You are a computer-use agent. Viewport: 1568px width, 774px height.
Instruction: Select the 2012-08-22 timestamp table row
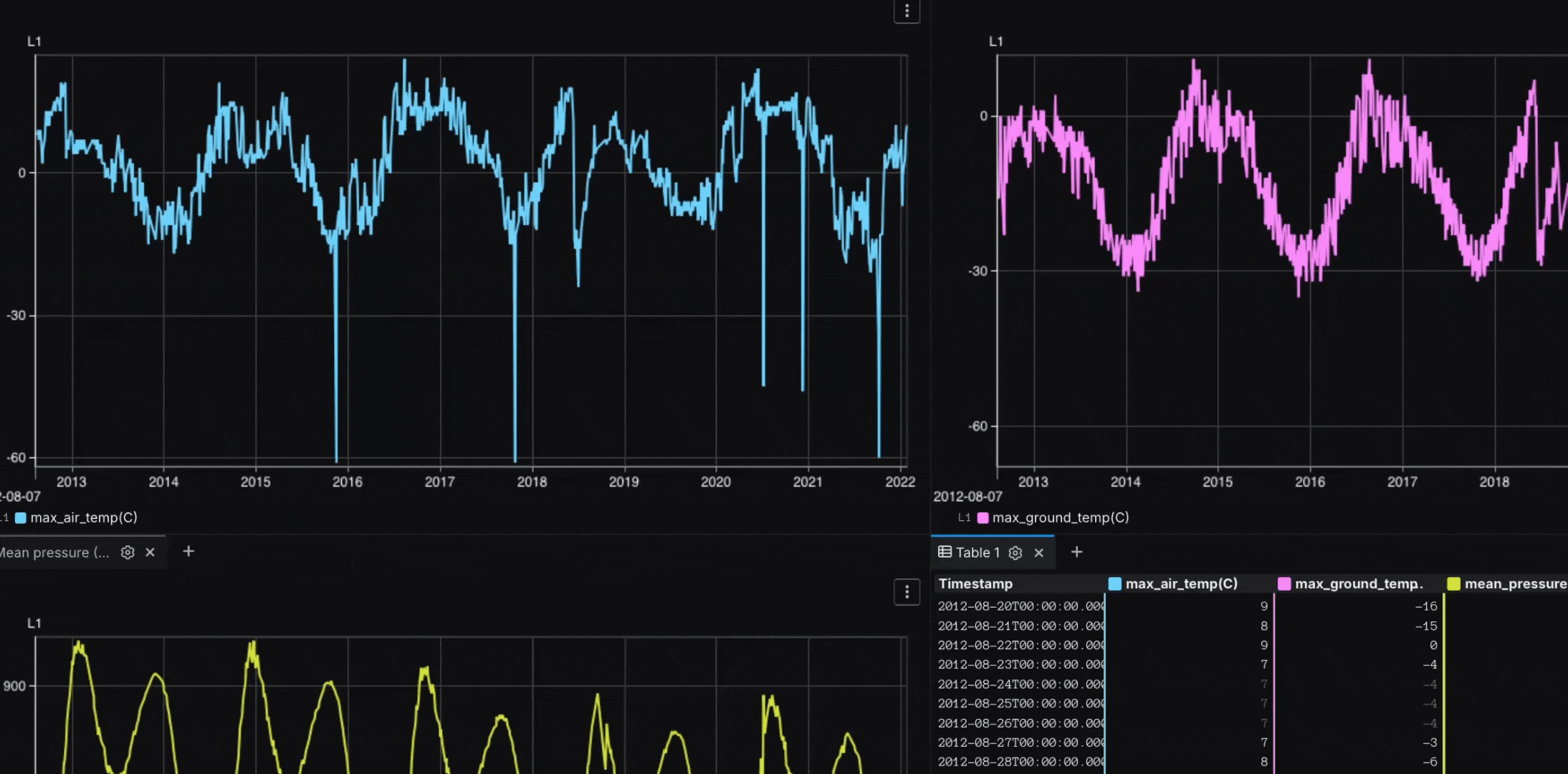coord(1020,645)
